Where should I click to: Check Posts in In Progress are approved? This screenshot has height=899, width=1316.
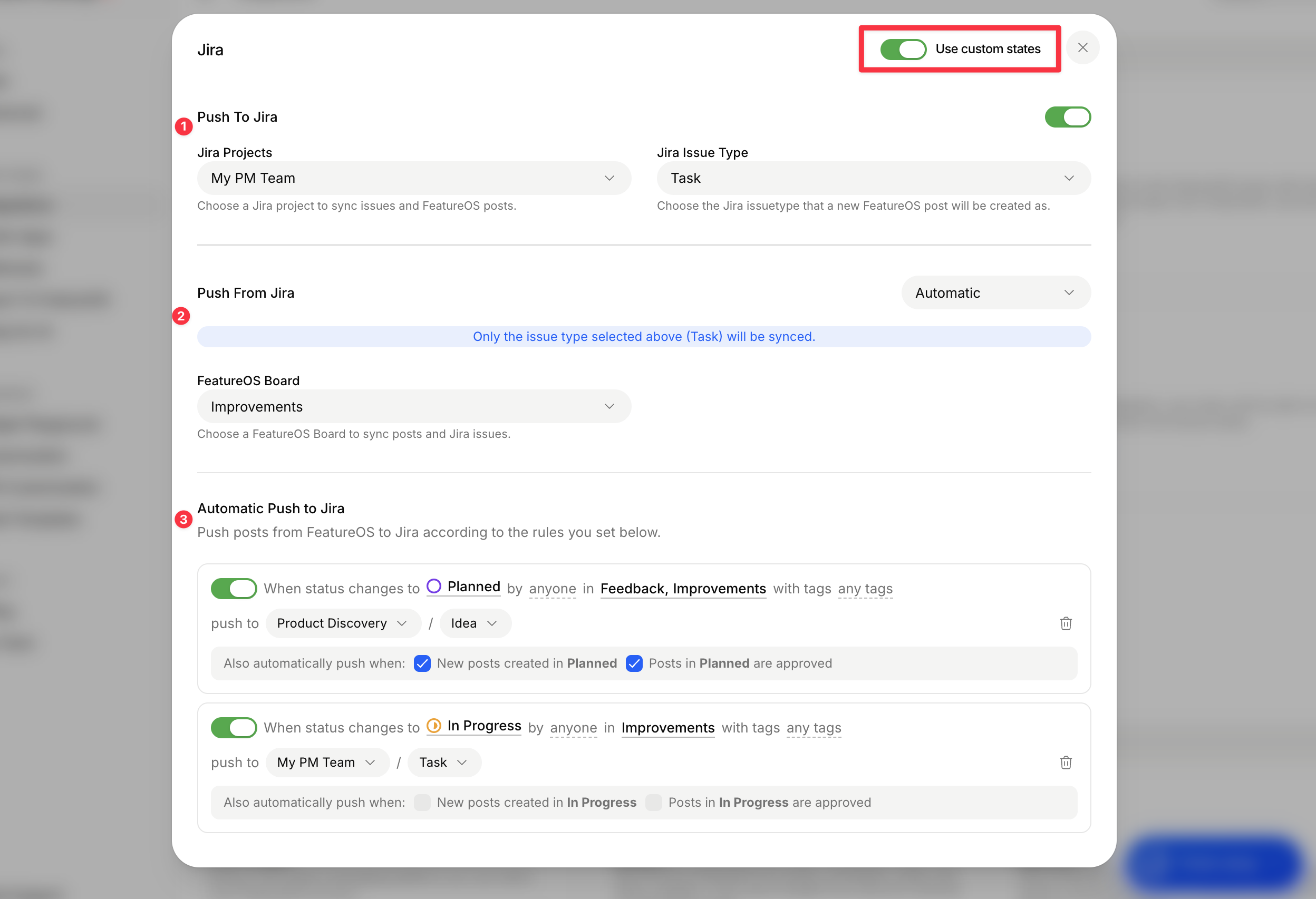pos(653,803)
